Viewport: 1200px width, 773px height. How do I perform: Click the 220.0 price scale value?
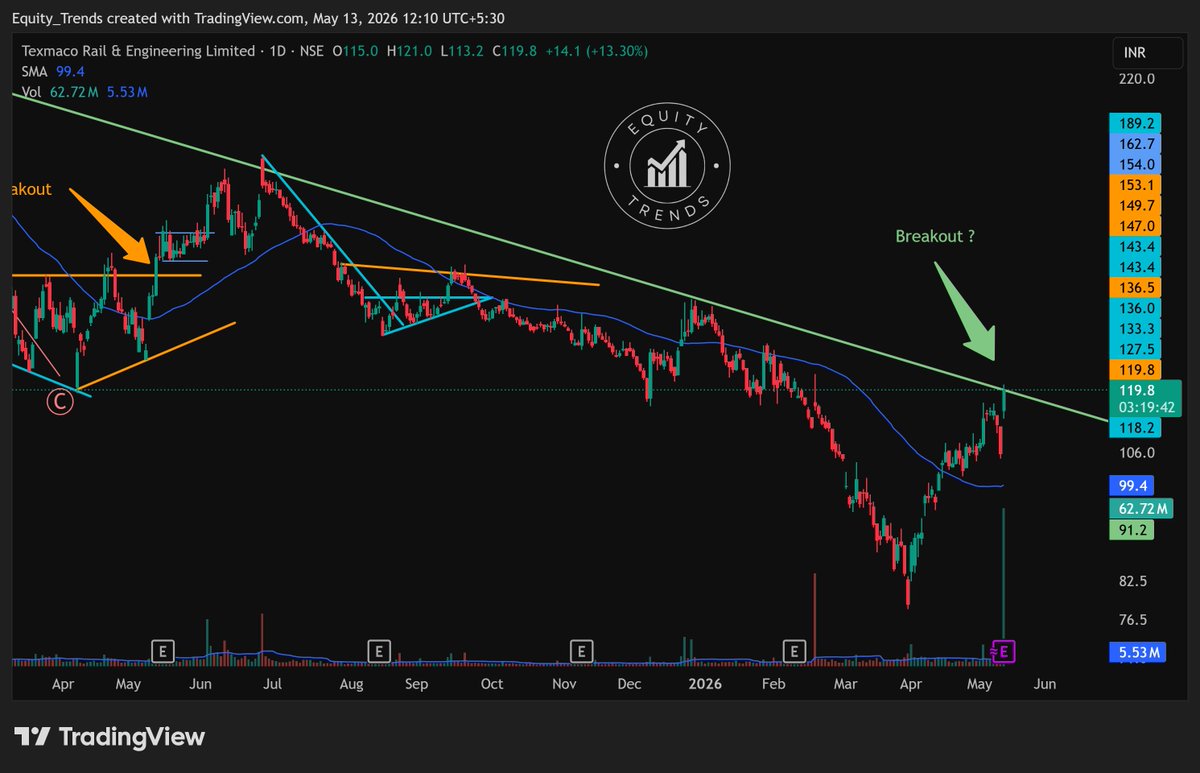coord(1138,78)
